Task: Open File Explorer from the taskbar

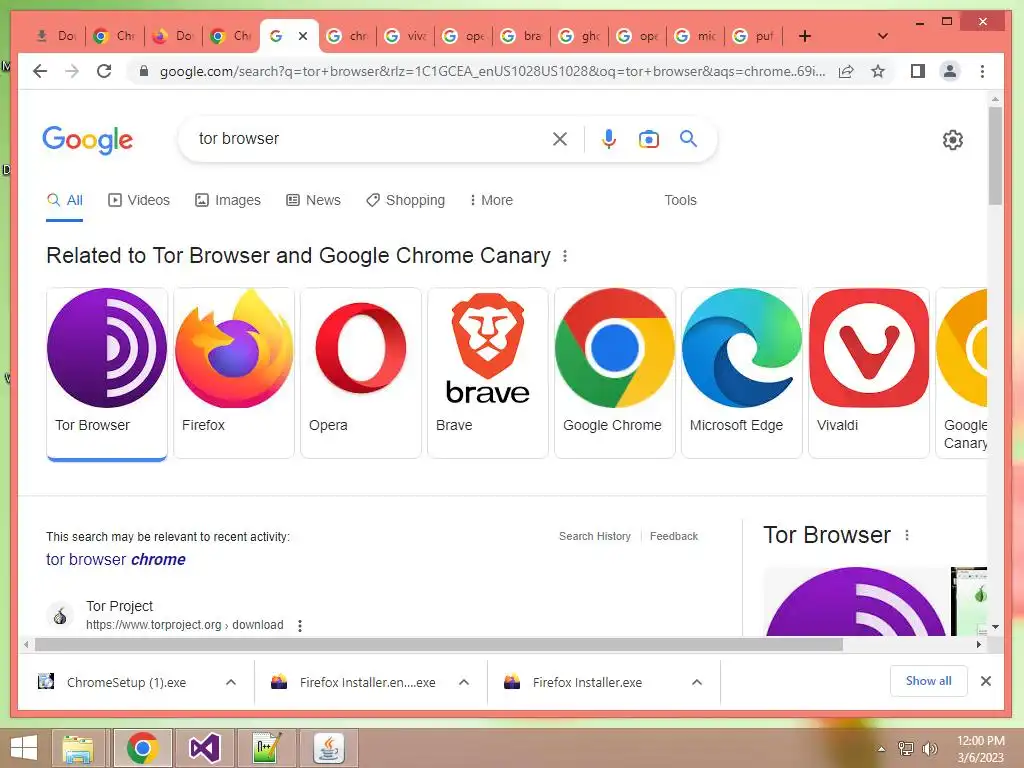Action: tap(78, 748)
